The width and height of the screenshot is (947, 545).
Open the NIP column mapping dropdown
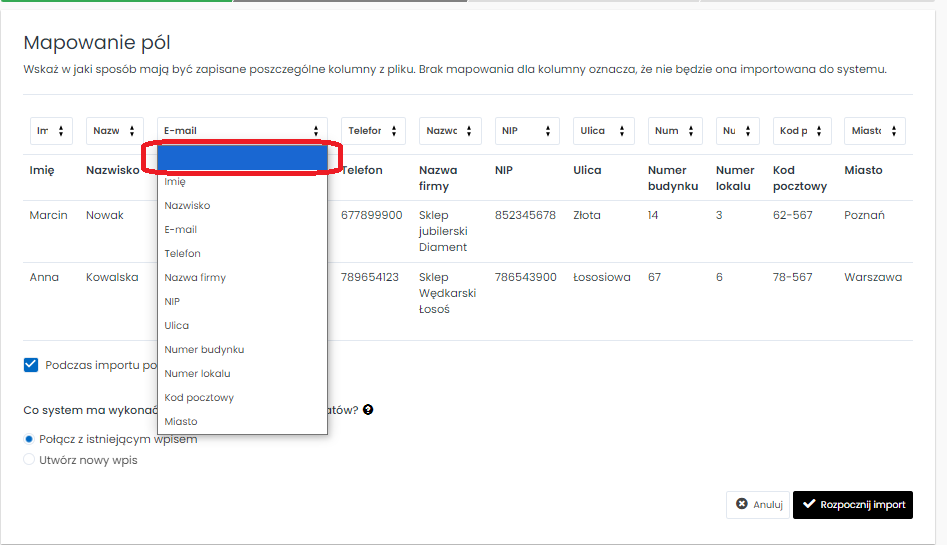pyautogui.click(x=527, y=131)
